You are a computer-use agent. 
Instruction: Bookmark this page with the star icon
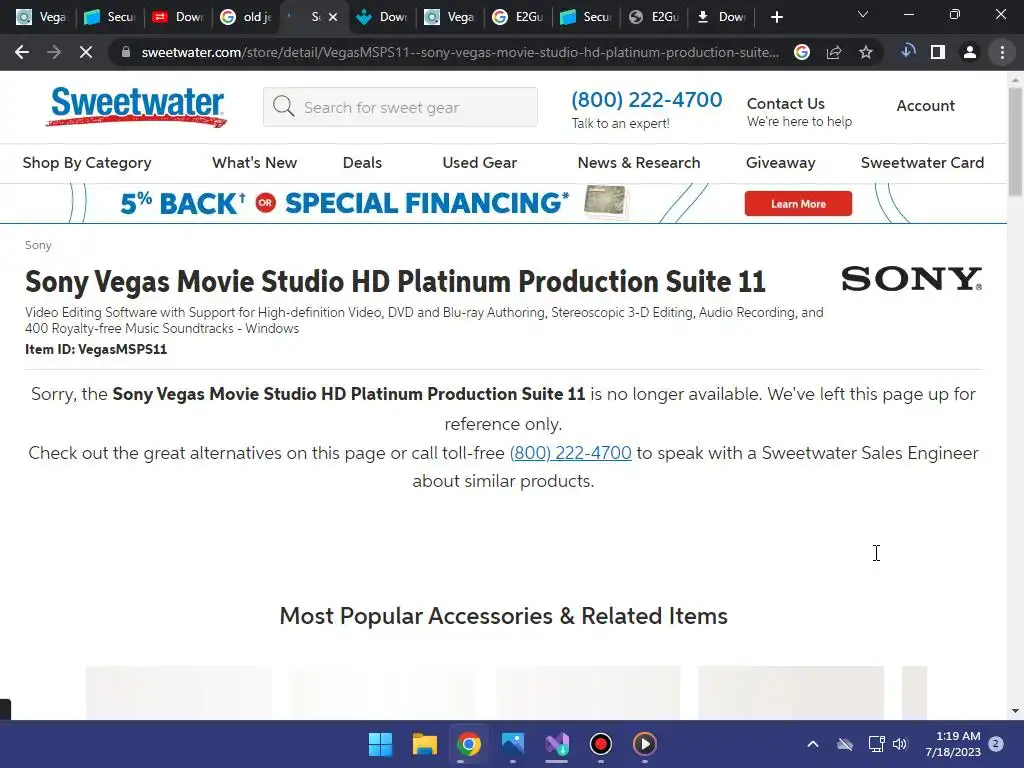coord(866,52)
